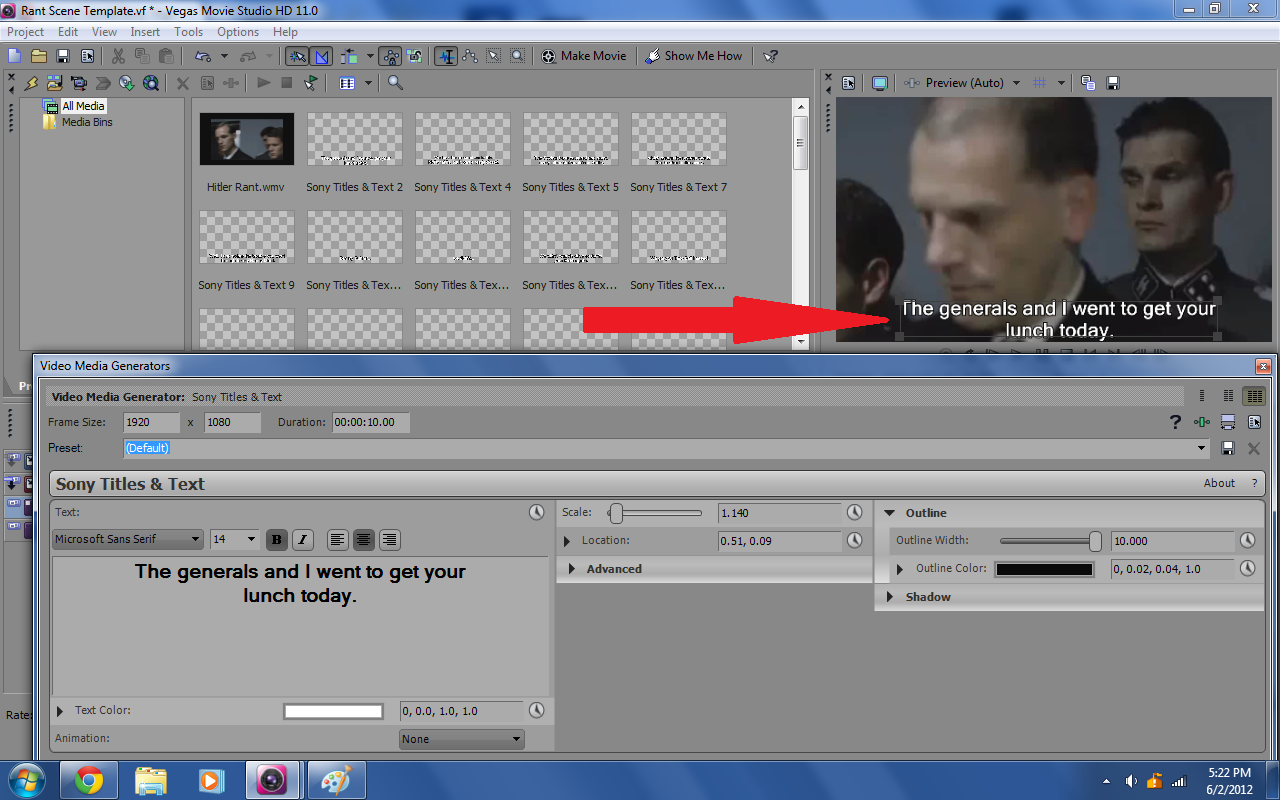
Task: Toggle the Enable Snapping icon
Action: (x=297, y=56)
